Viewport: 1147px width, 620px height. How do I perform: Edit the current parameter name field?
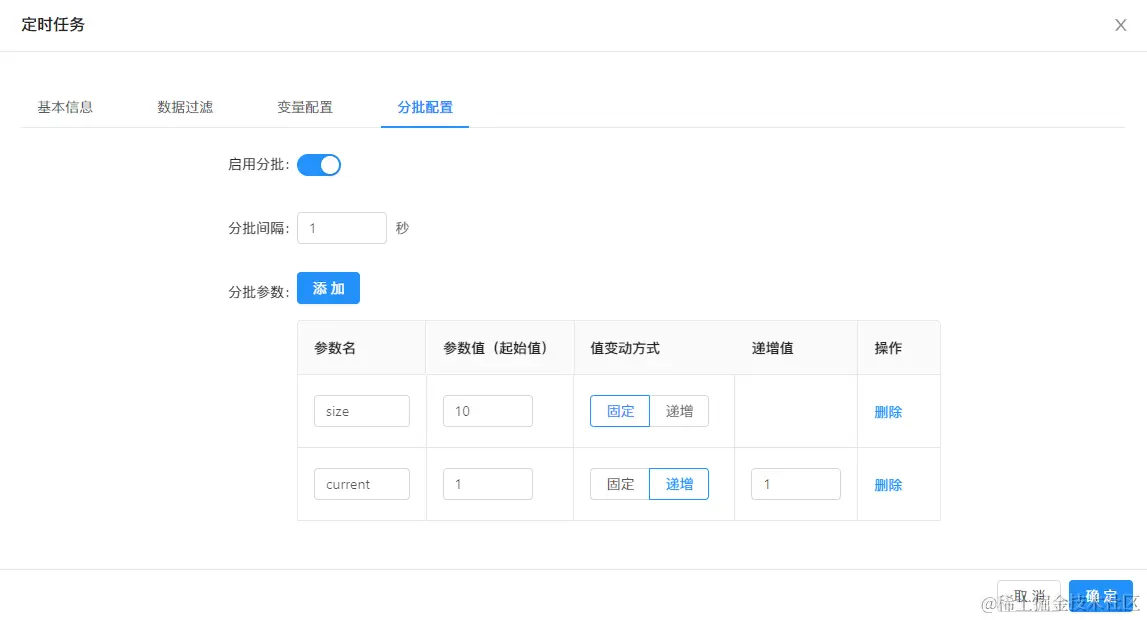point(362,484)
